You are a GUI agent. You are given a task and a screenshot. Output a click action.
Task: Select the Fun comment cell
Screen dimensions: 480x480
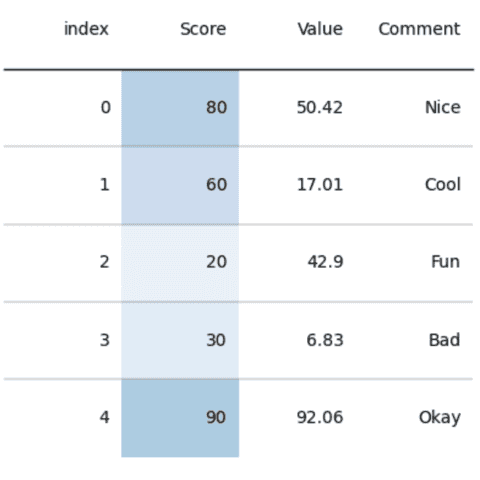pyautogui.click(x=446, y=262)
